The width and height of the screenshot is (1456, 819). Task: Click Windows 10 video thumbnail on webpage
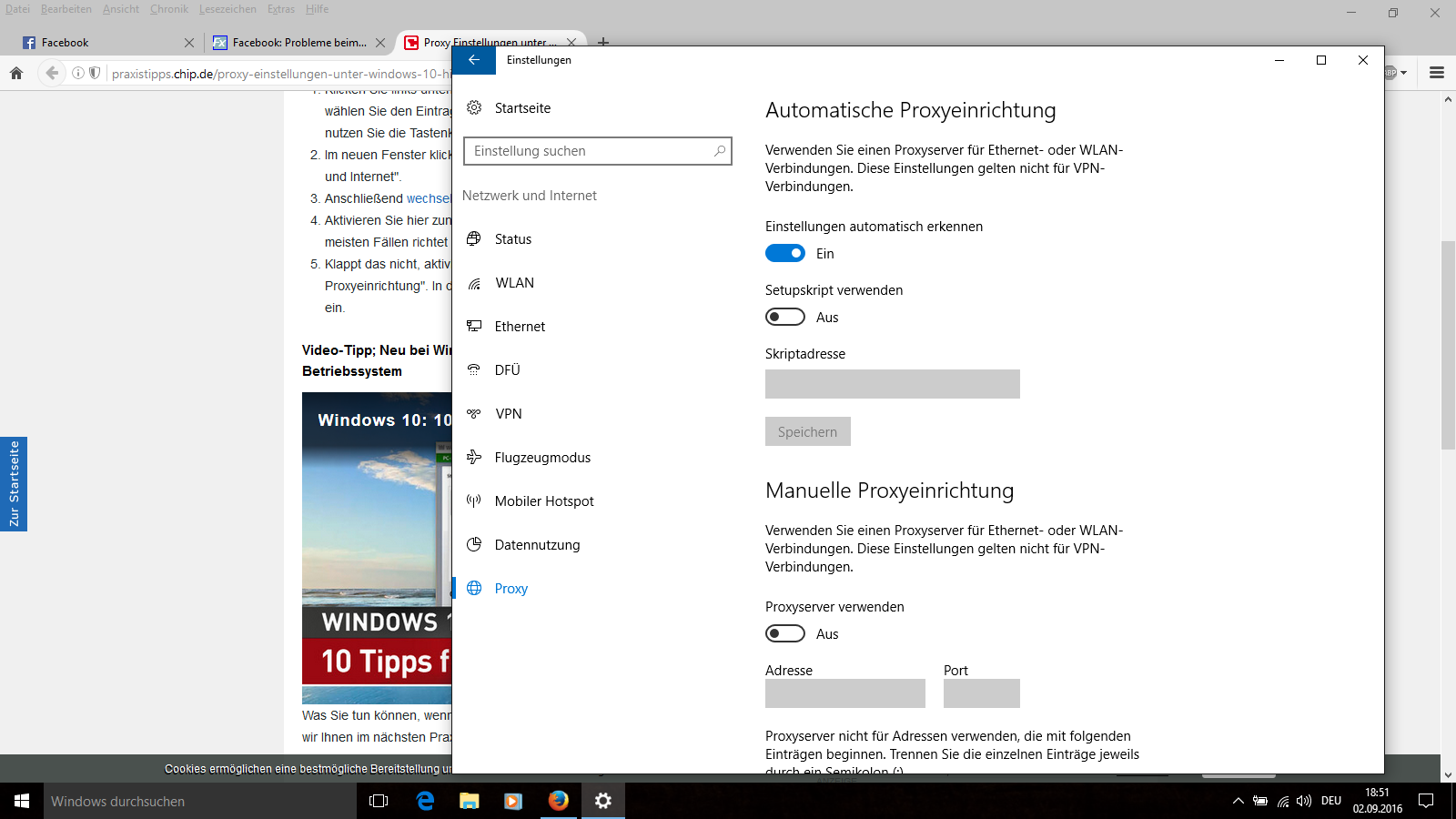point(377,547)
